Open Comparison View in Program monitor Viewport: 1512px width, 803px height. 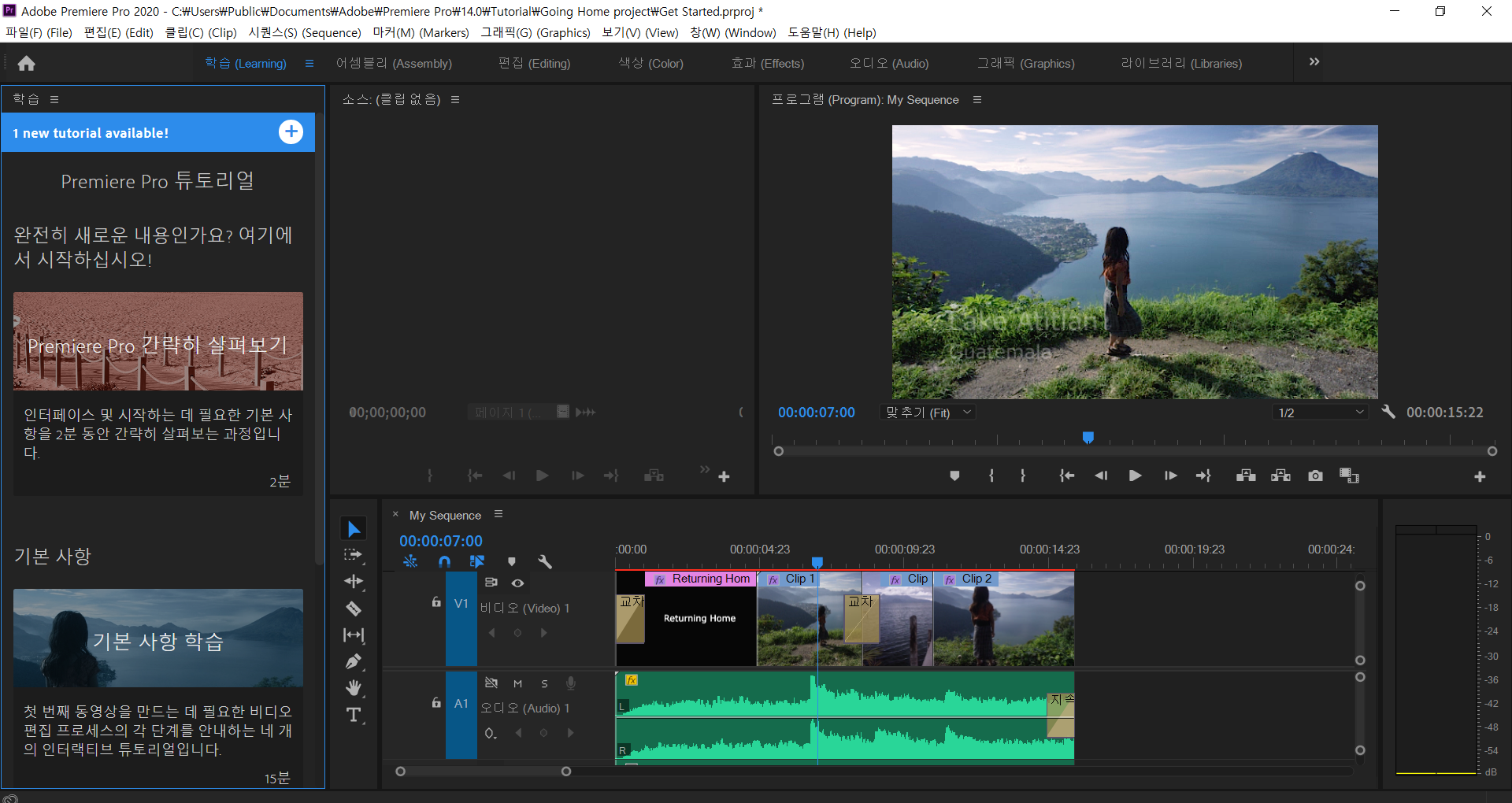pos(1350,476)
